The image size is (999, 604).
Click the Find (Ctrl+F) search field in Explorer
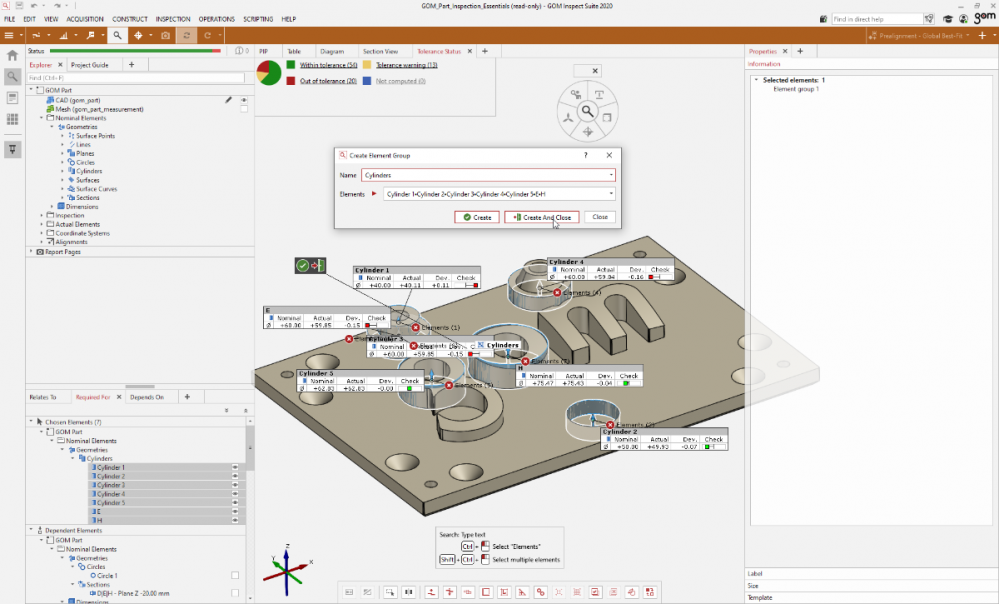(135, 77)
